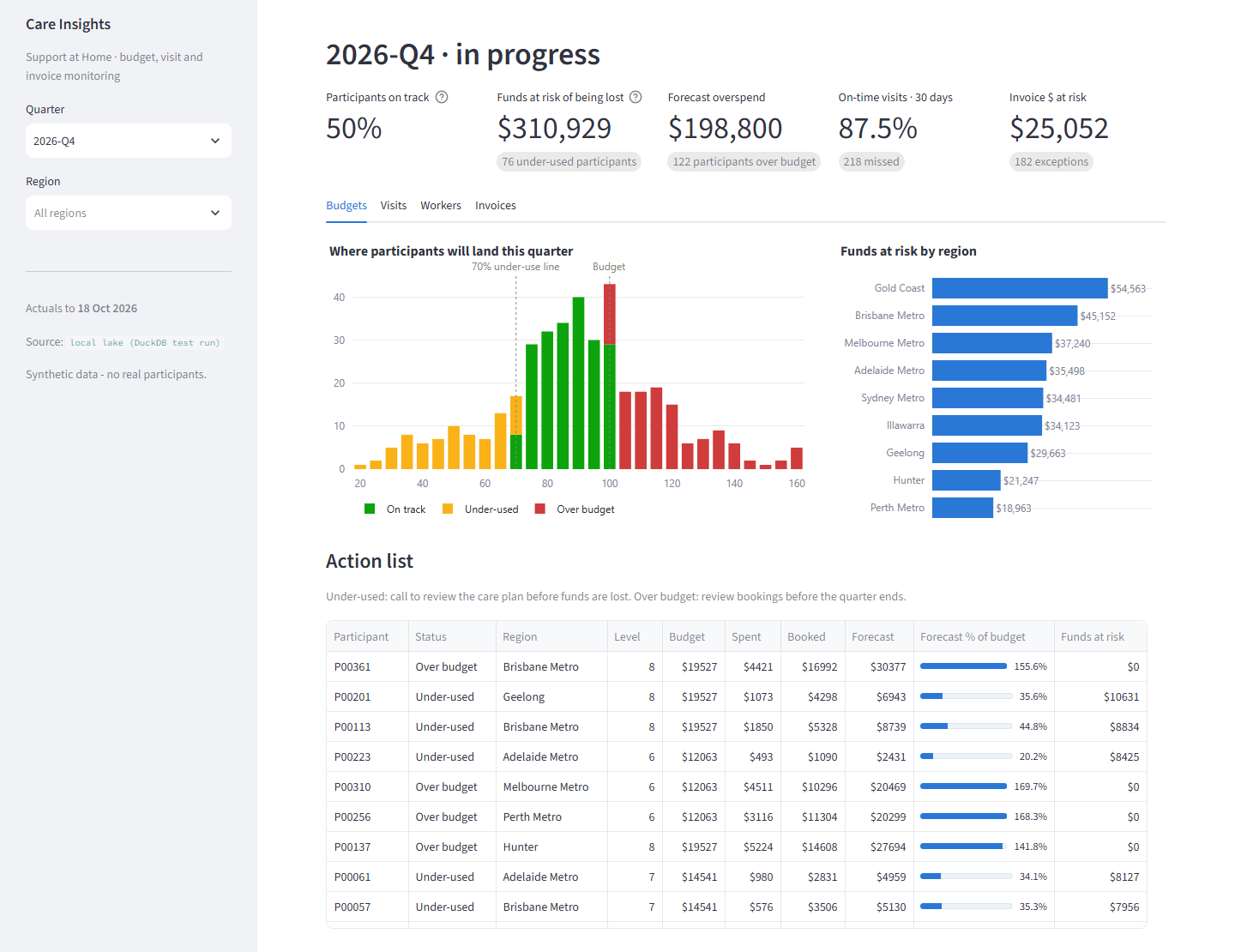
Task: Expand the All regions dropdown
Action: (129, 213)
